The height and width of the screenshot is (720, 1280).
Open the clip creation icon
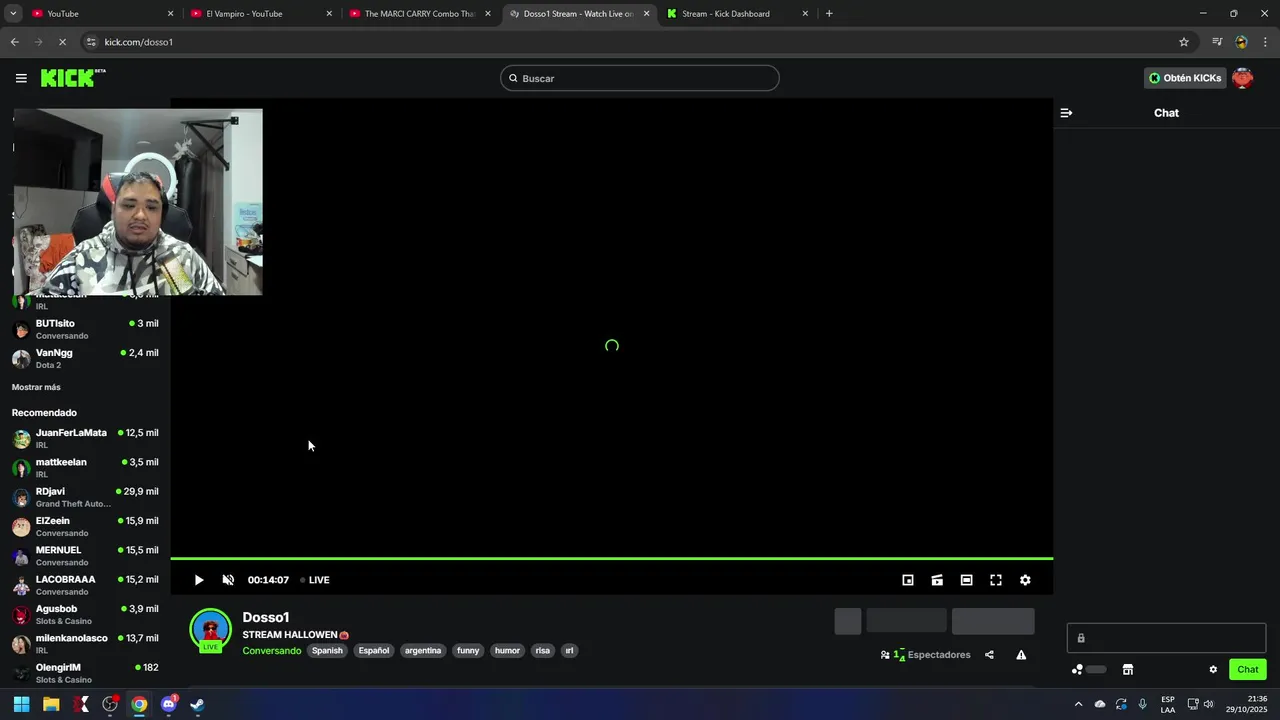(937, 580)
